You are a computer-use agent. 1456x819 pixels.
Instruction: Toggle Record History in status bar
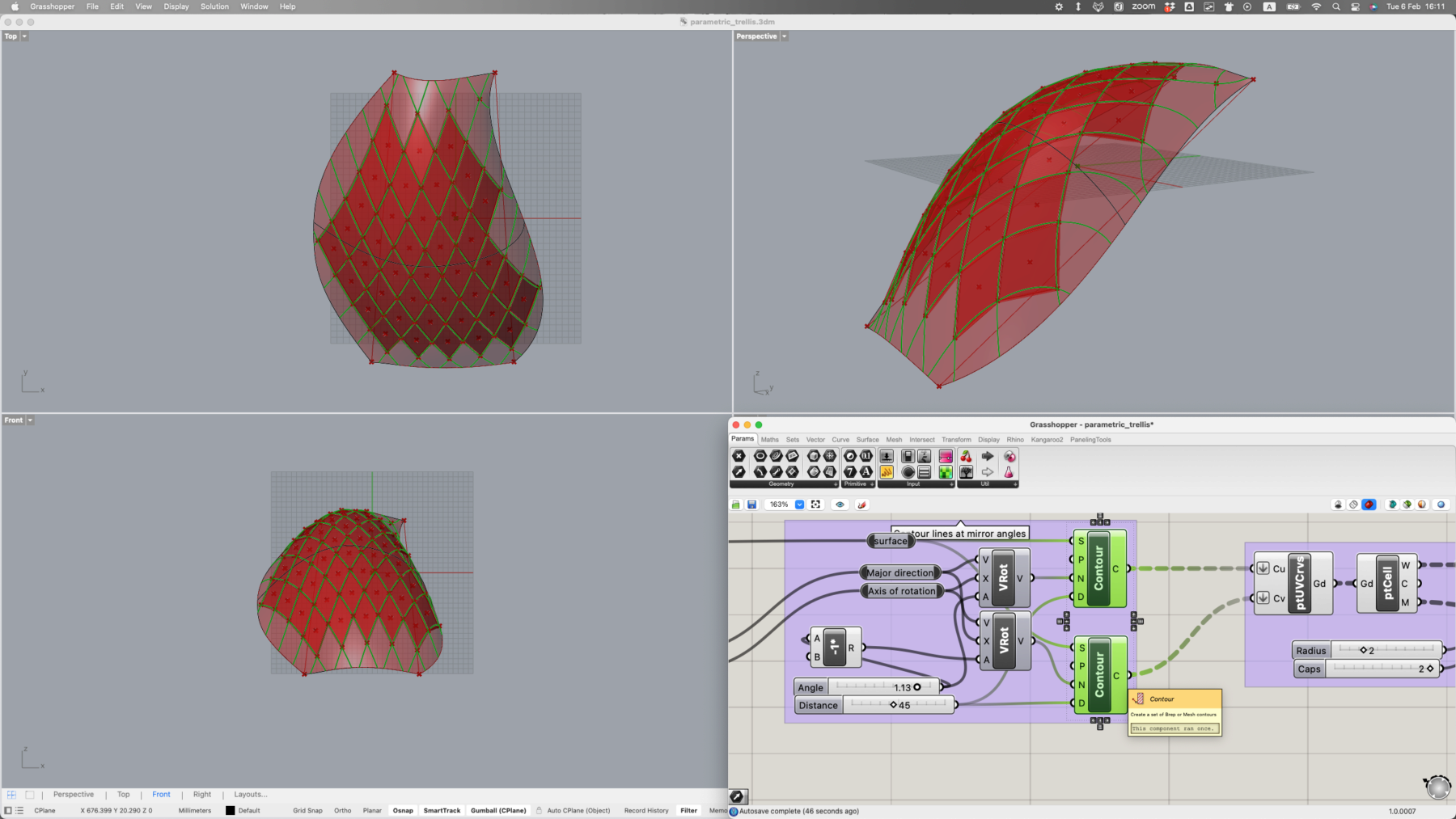pyautogui.click(x=646, y=810)
